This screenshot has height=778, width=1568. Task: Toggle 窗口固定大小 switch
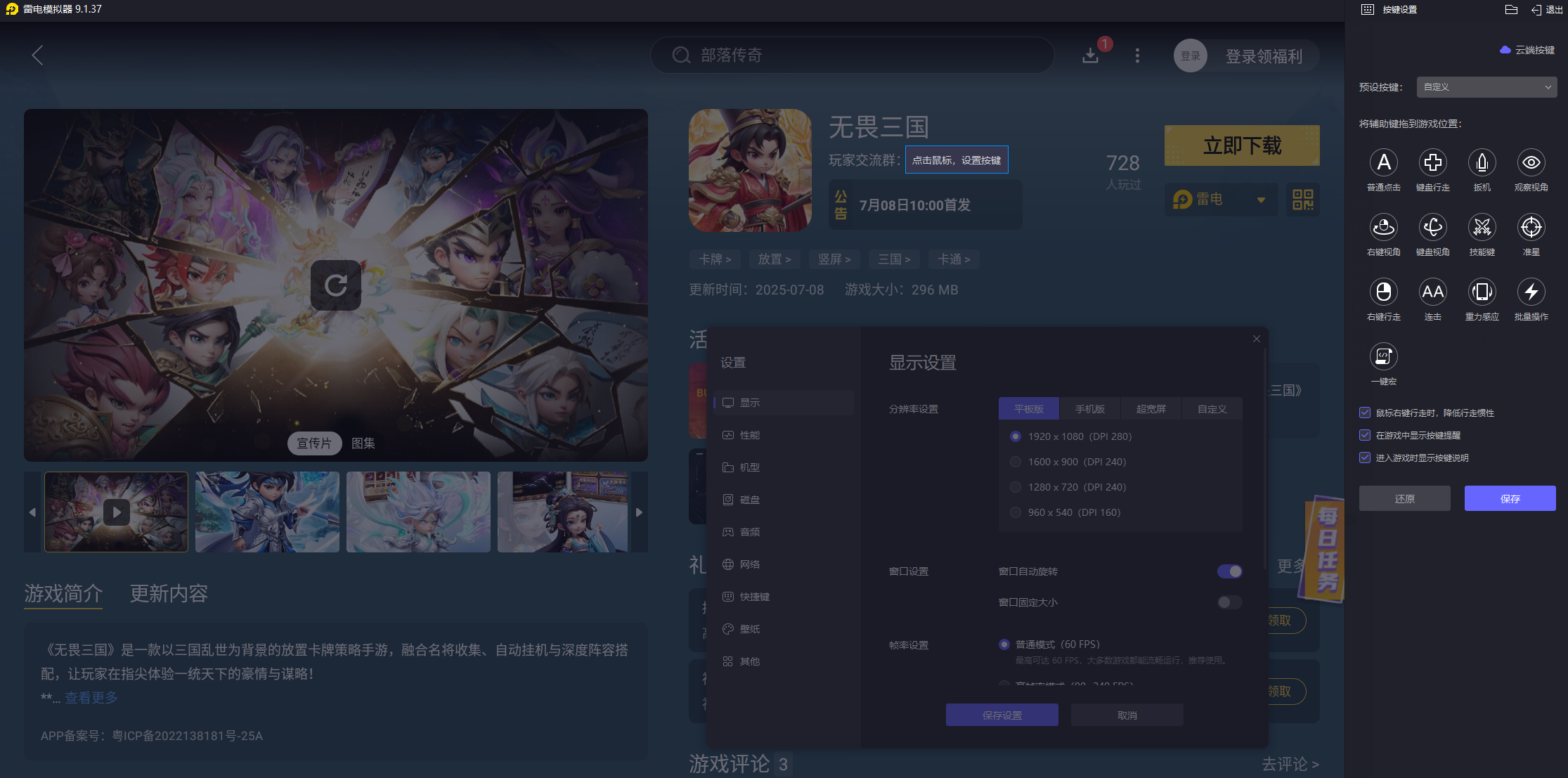click(x=1229, y=602)
